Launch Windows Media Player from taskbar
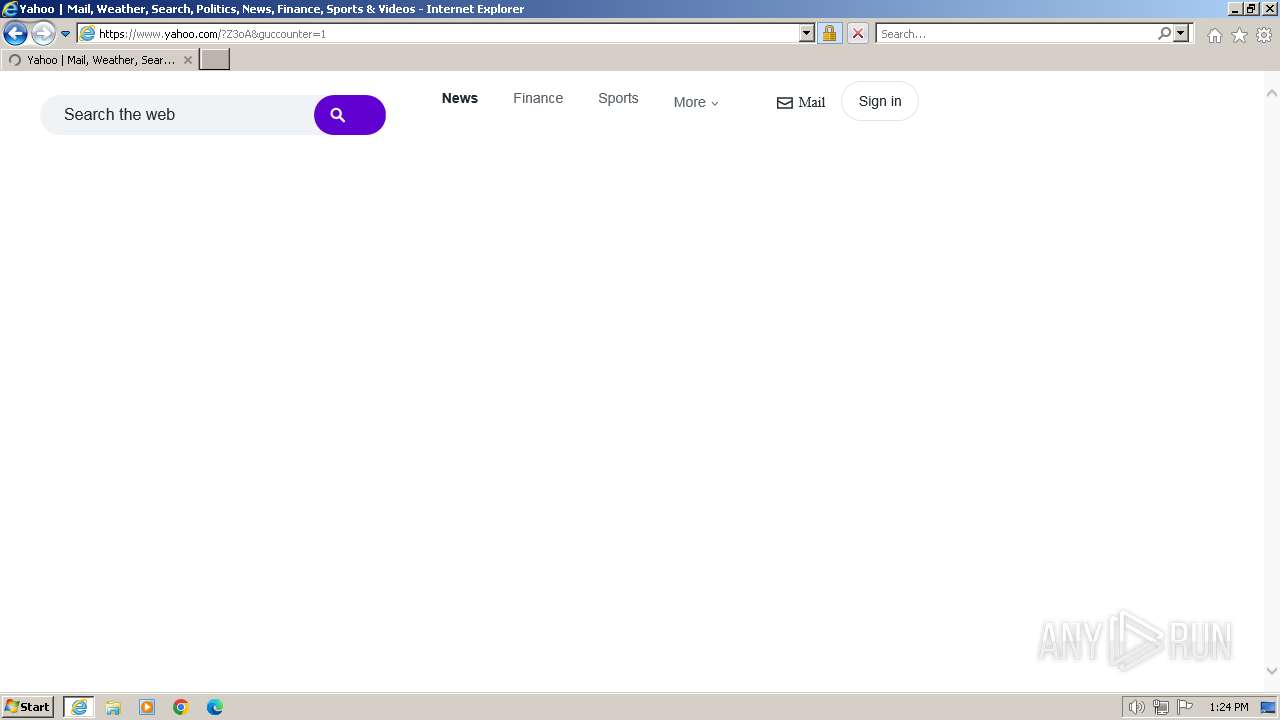 [x=147, y=707]
